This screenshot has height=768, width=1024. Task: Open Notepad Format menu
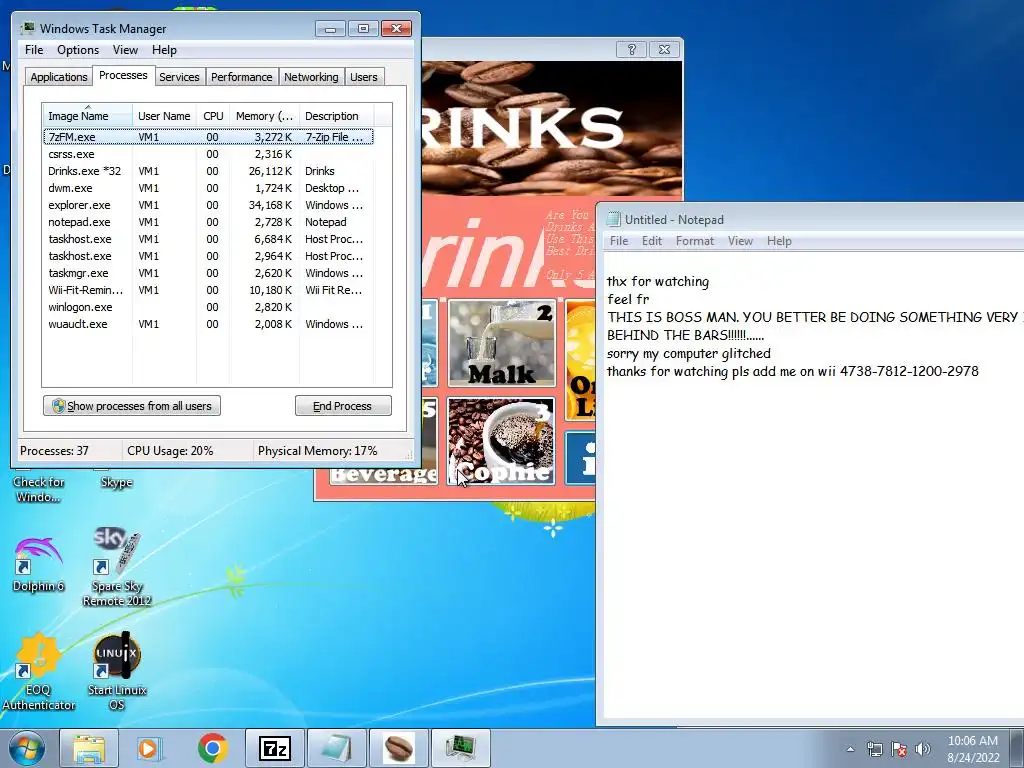coord(695,241)
